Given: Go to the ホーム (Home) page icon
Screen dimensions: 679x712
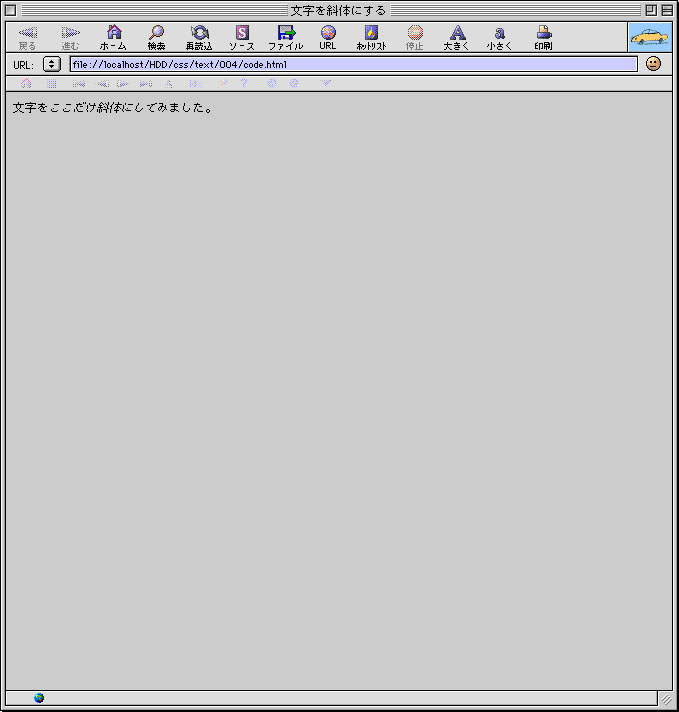Looking at the screenshot, I should [x=114, y=33].
